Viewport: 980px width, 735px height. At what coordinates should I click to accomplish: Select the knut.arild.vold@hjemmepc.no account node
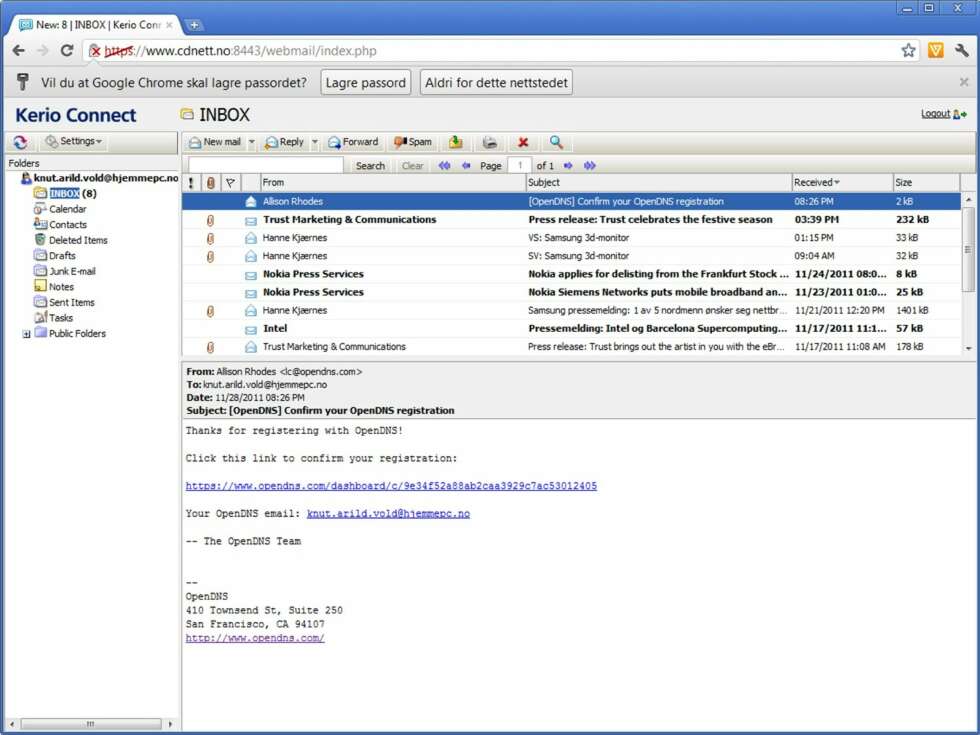click(100, 178)
